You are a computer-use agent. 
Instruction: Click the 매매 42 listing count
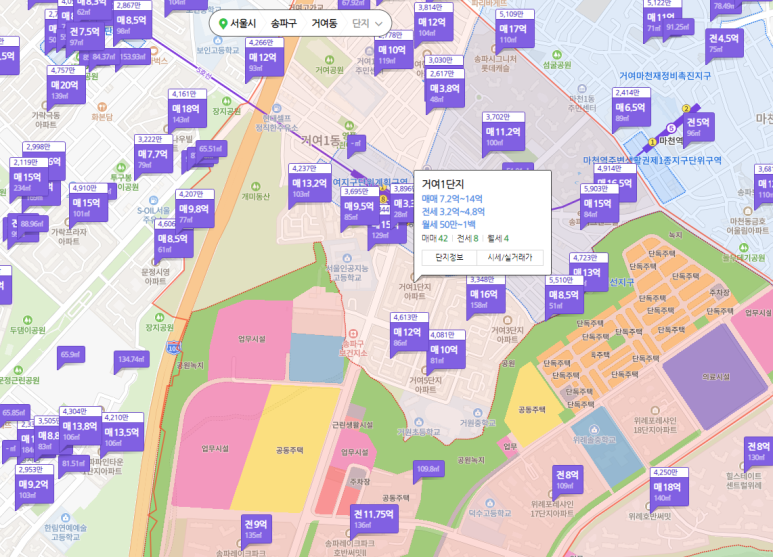point(435,239)
